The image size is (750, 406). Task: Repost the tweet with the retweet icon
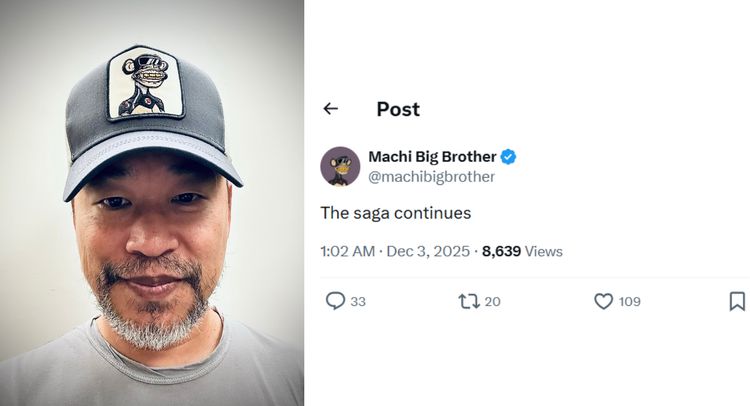click(468, 301)
